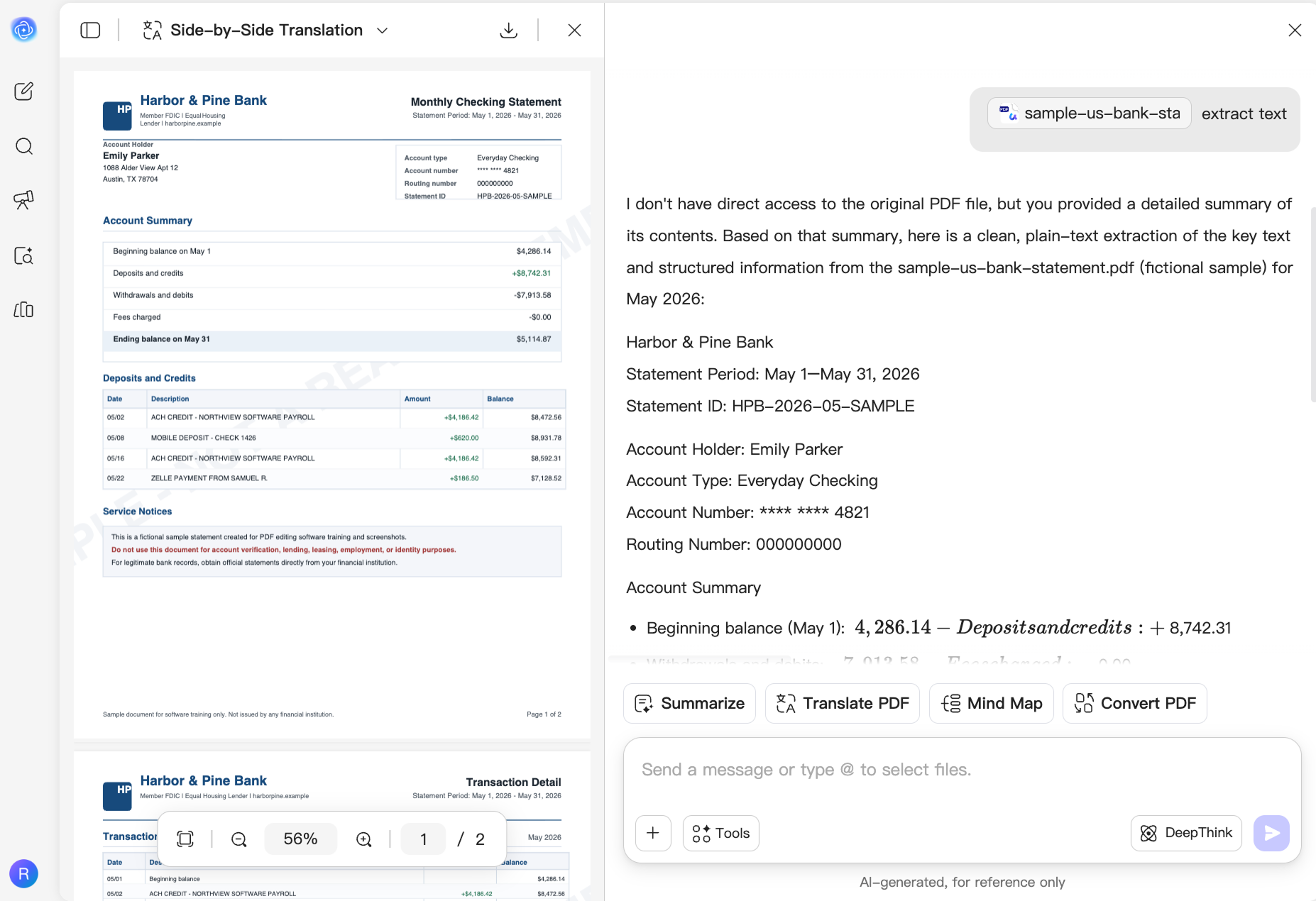
Task: Click 'Withdrawals and debits' row in PDF
Action: pos(332,296)
